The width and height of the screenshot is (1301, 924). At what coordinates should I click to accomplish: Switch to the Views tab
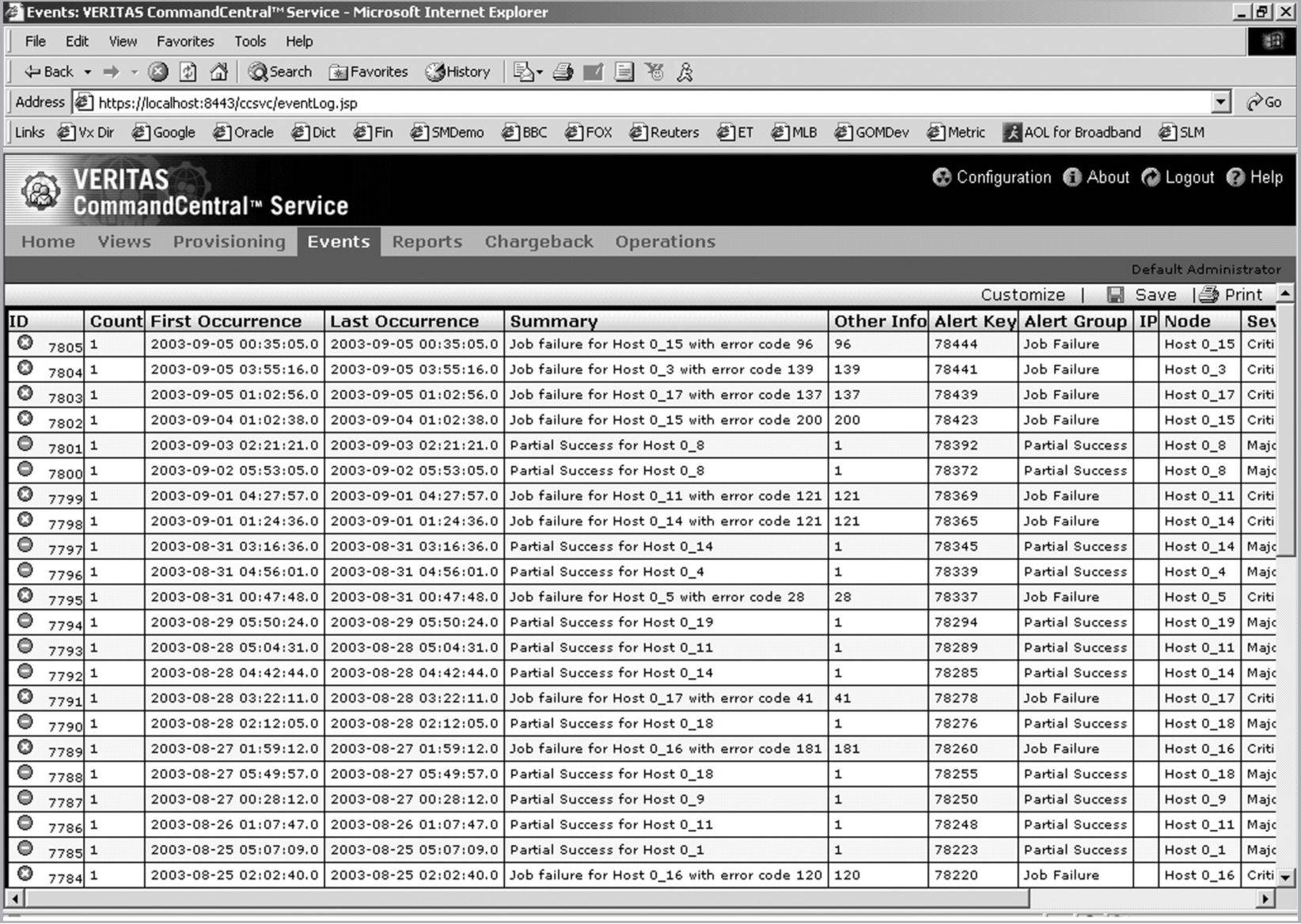[124, 241]
